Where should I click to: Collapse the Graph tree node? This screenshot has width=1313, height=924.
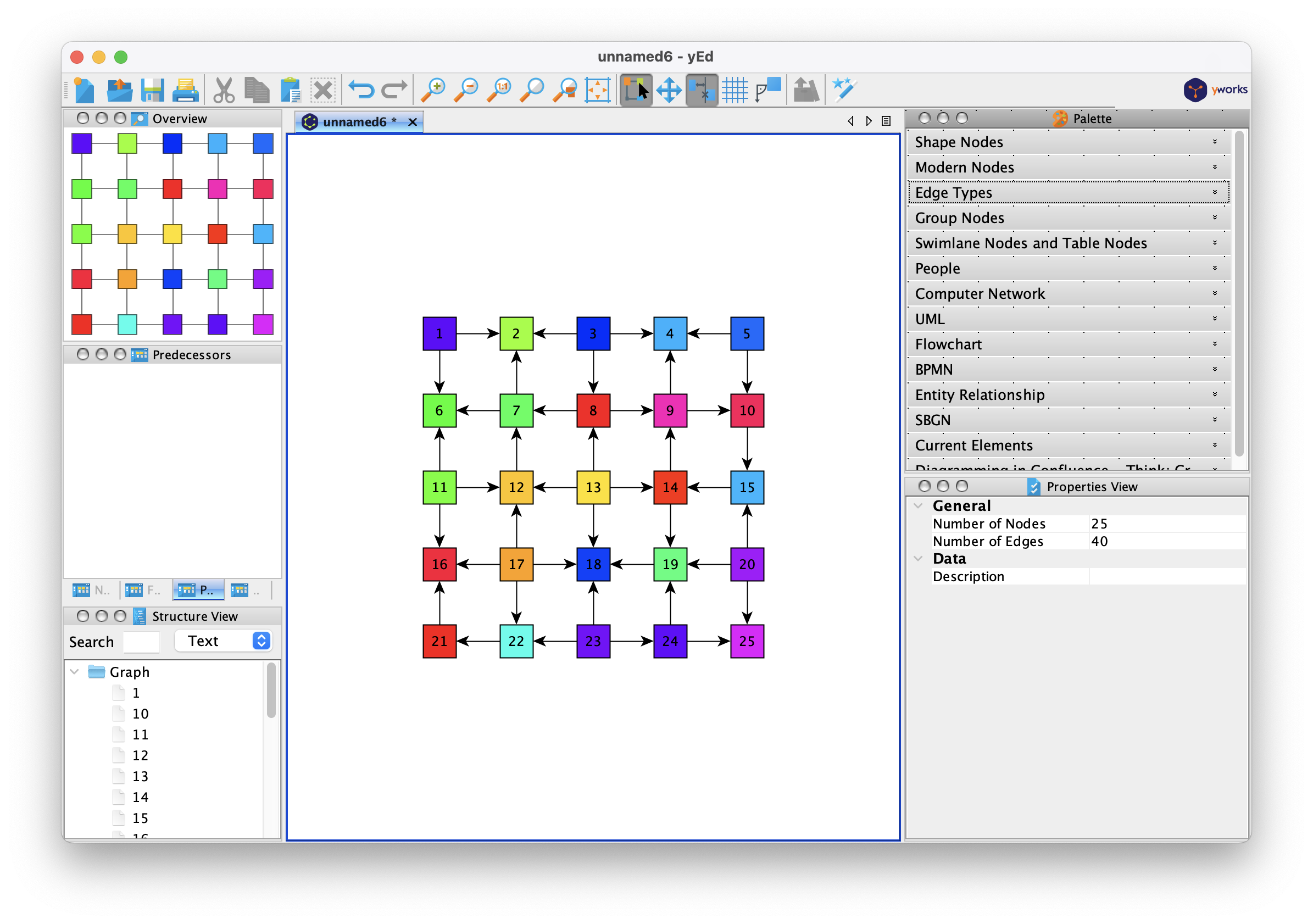[74, 671]
